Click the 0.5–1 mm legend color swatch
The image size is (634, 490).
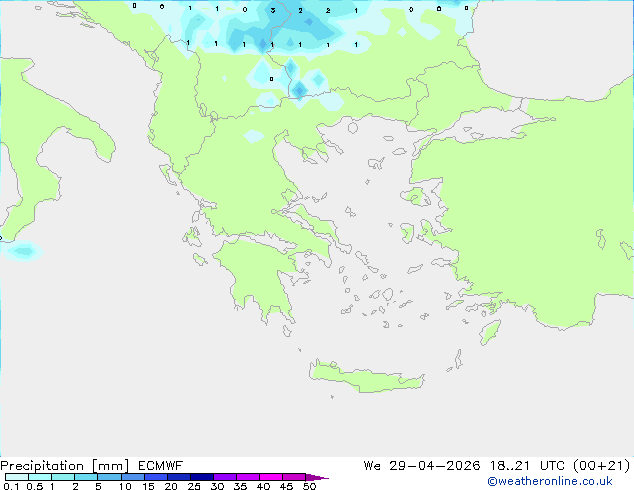[40, 477]
